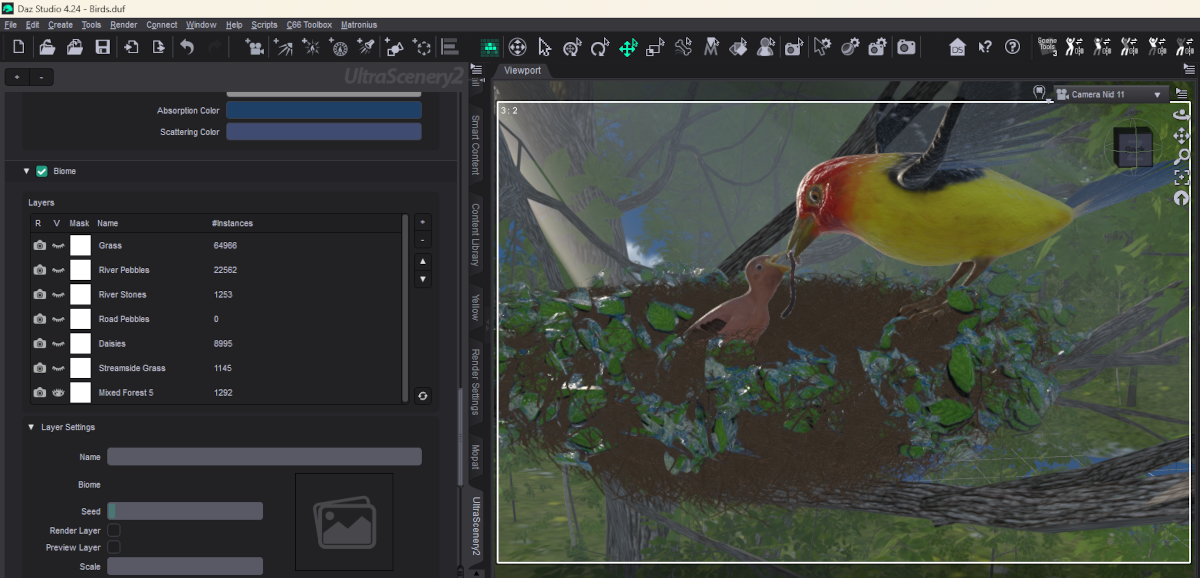Image resolution: width=1200 pixels, height=578 pixels.
Task: Open the DS home icon
Action: 957,47
